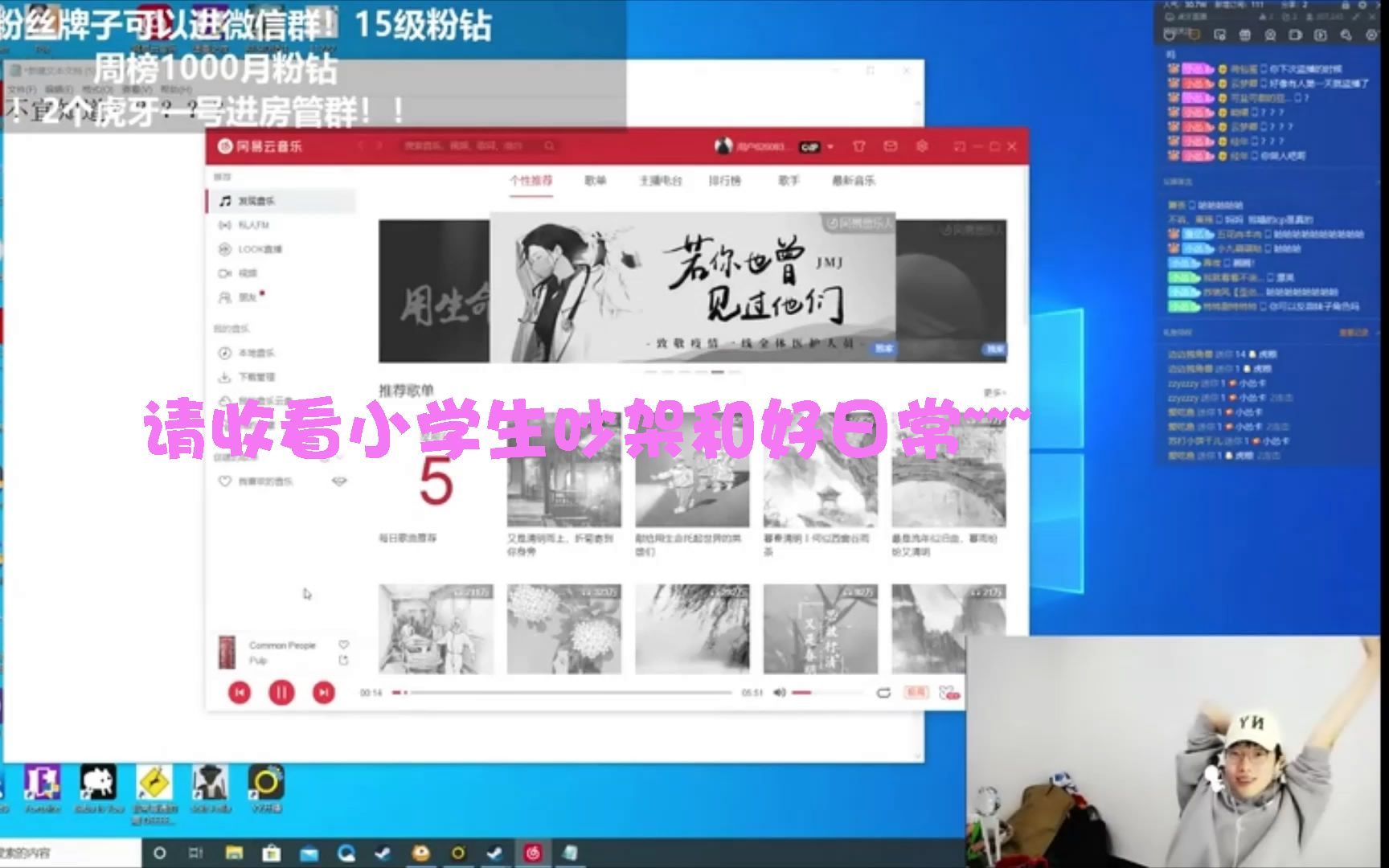Switch to the 歌手 tab

pyautogui.click(x=789, y=181)
